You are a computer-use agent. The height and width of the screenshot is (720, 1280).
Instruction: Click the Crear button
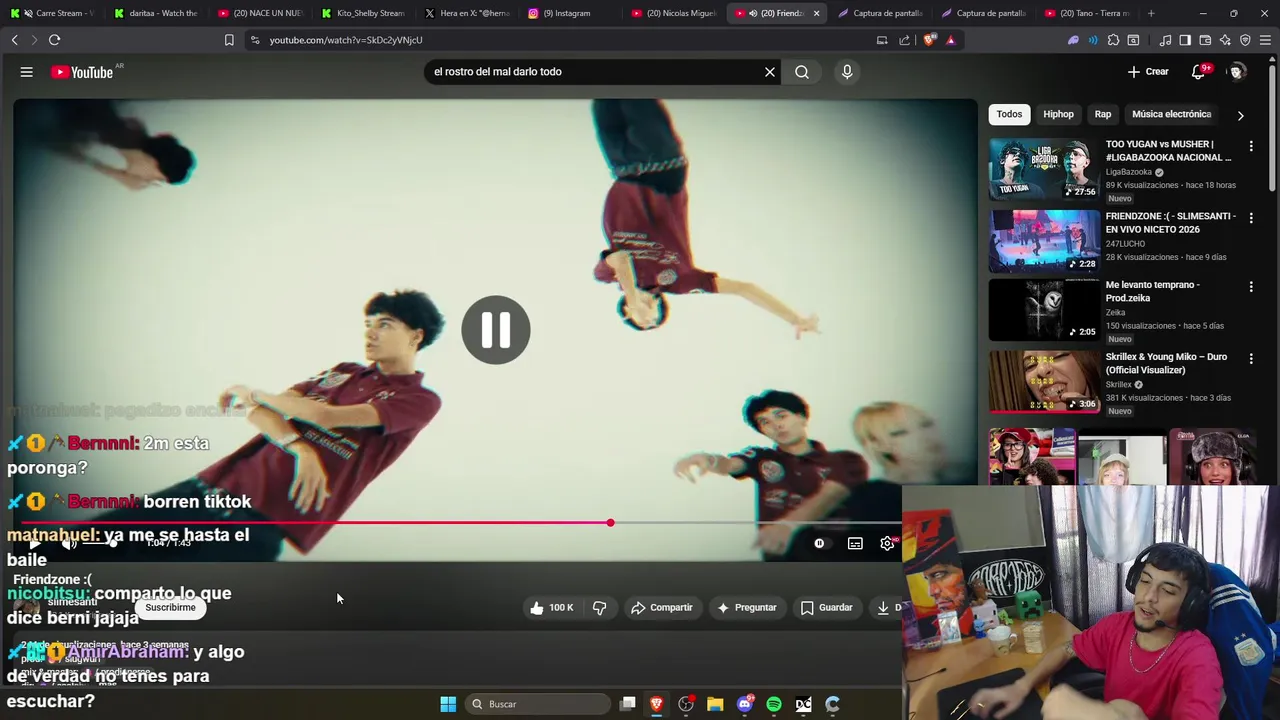1148,72
